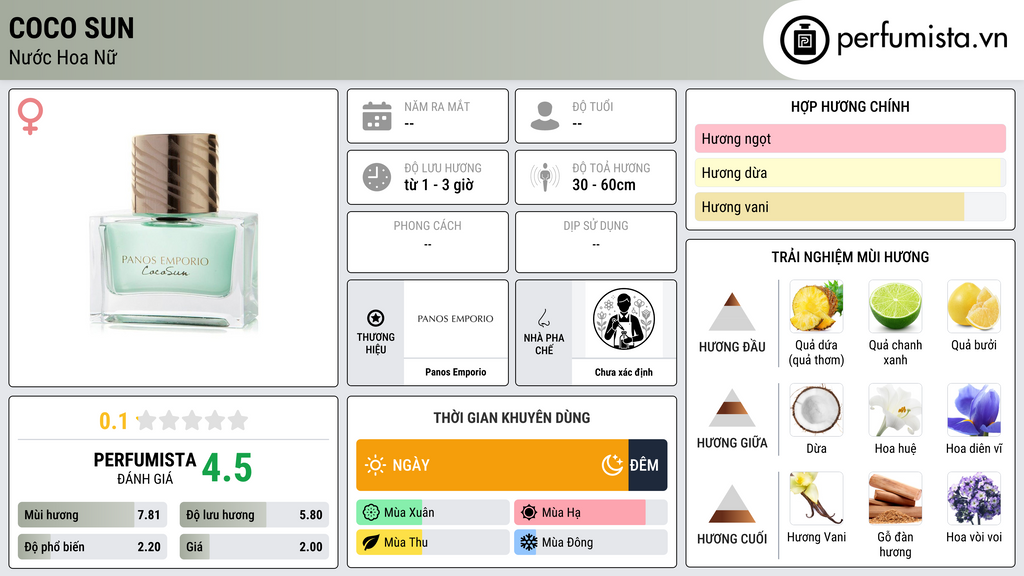Open the perfumista.vn site link
This screenshot has width=1024, height=576.
point(922,38)
